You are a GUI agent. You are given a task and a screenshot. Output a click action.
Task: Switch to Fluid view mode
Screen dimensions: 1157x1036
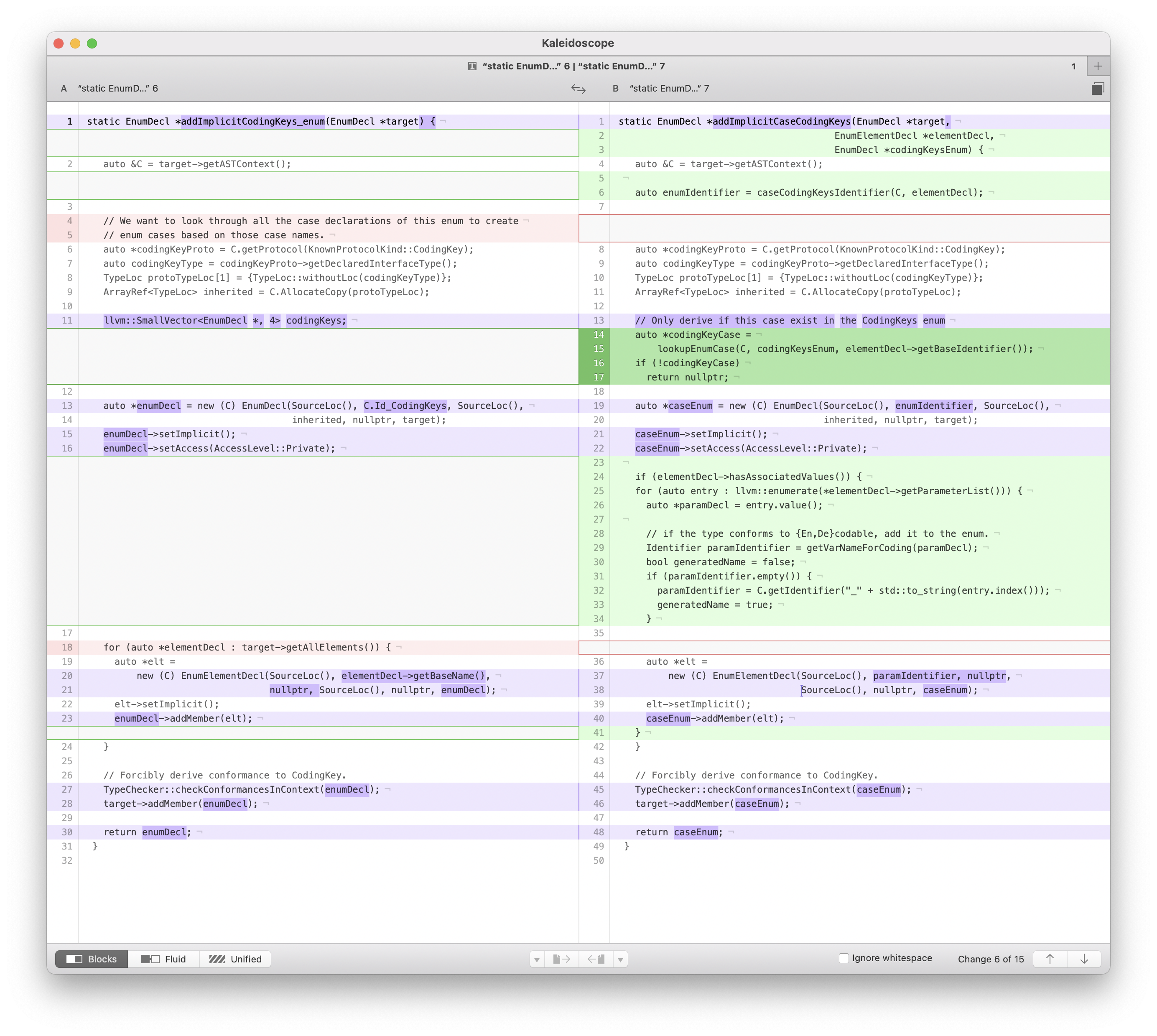164,959
